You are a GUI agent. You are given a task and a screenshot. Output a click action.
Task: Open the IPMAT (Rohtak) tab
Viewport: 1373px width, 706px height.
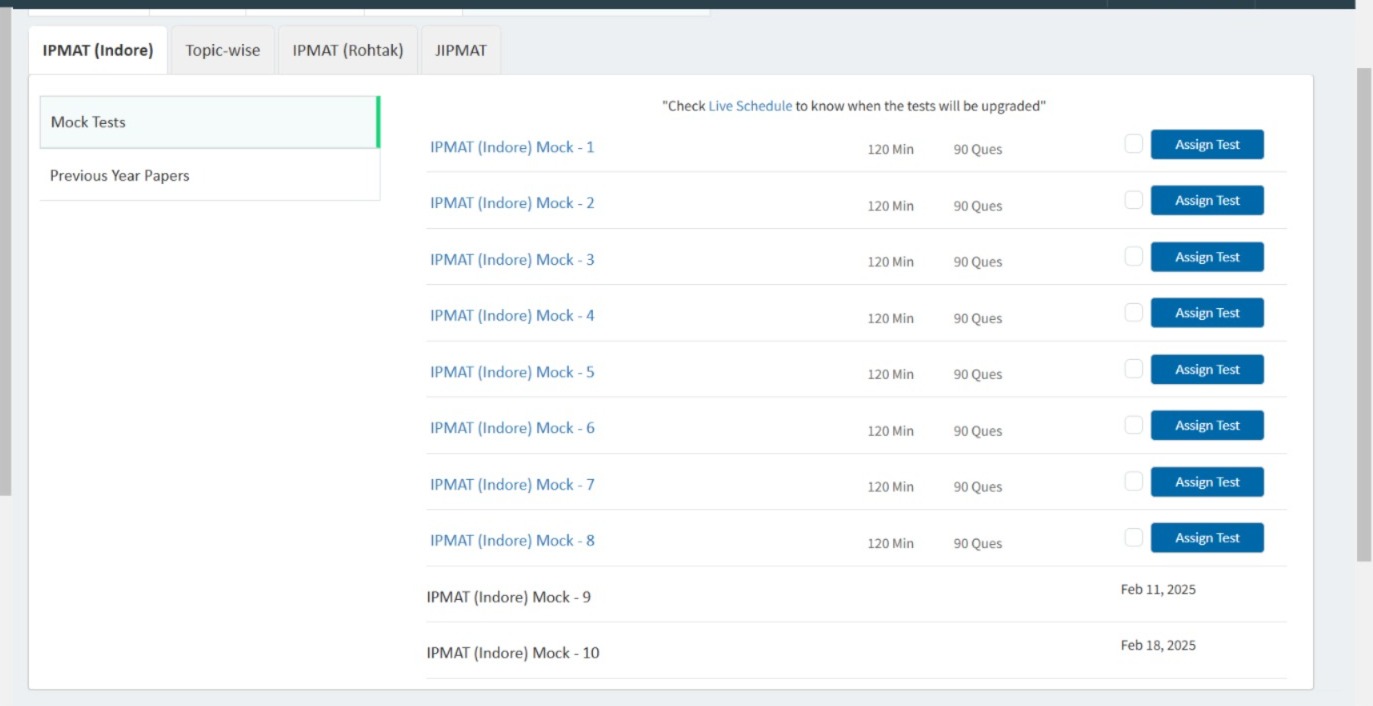click(348, 50)
